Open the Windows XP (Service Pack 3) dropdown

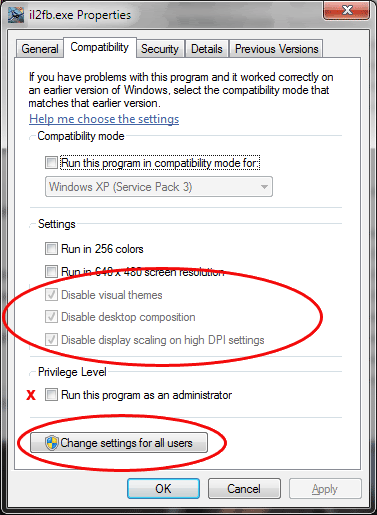click(159, 187)
